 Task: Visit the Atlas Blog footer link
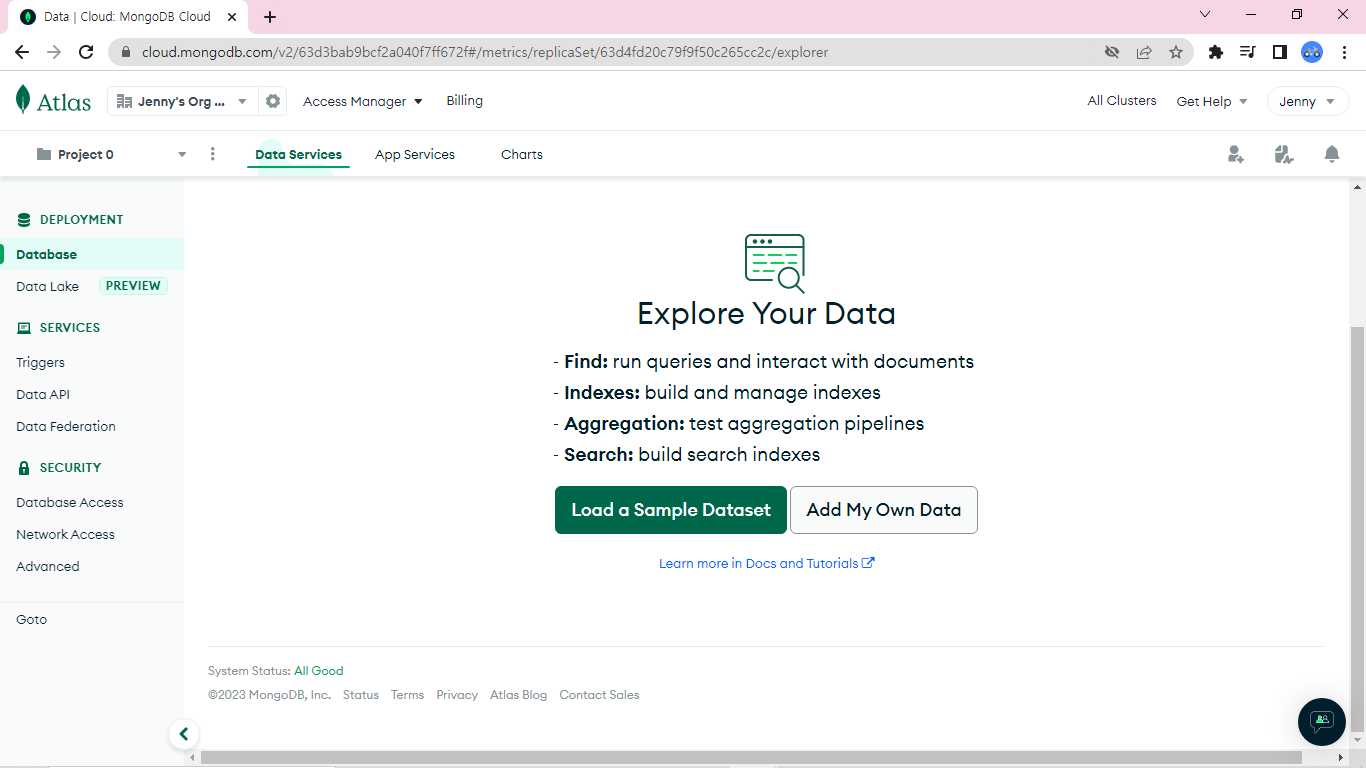(518, 695)
